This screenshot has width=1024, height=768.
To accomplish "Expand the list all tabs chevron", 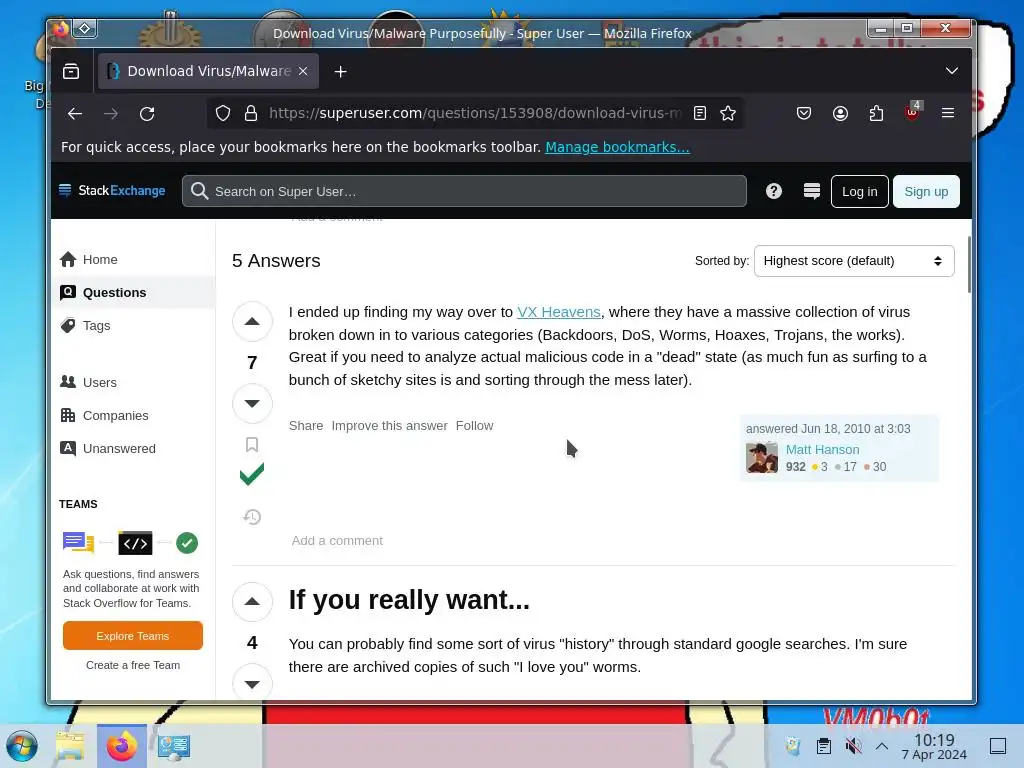I will click(x=952, y=71).
